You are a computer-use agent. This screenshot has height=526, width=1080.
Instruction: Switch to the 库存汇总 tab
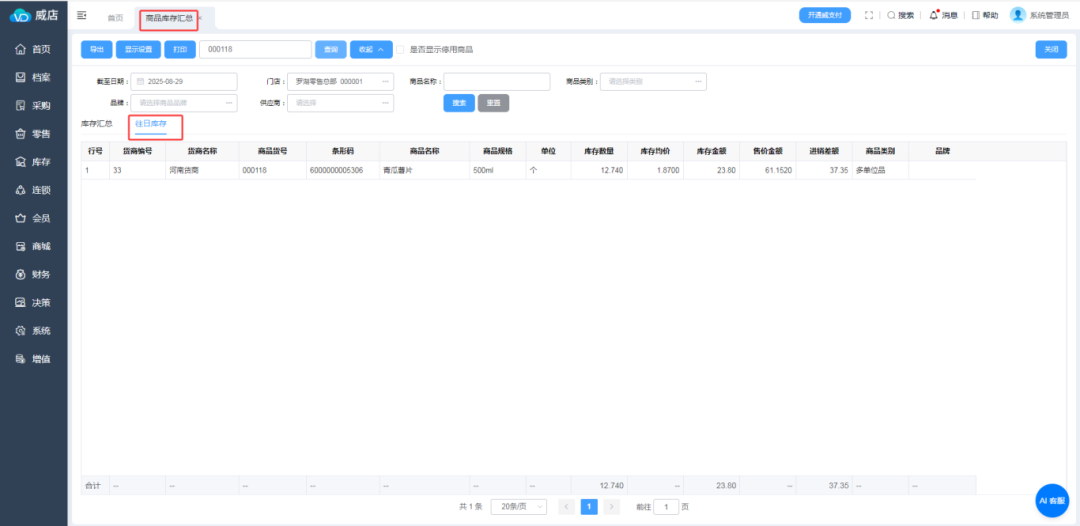point(97,124)
